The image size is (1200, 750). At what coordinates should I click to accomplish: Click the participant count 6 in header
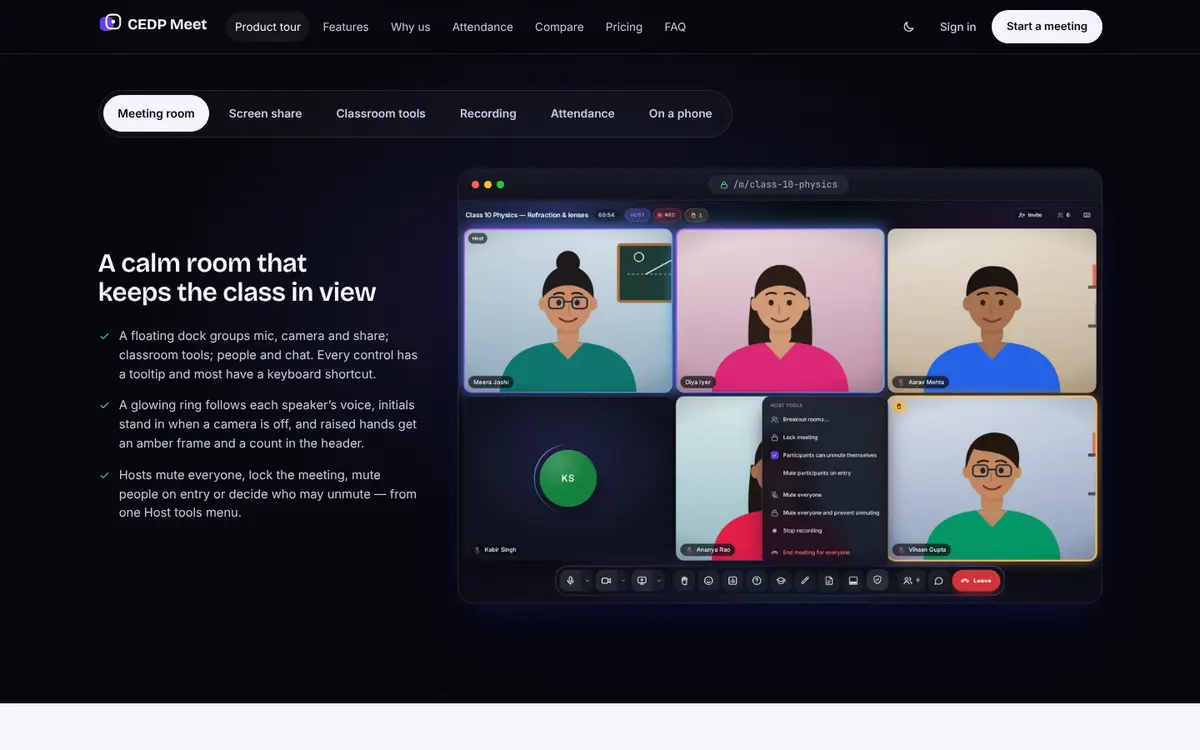(x=1063, y=215)
